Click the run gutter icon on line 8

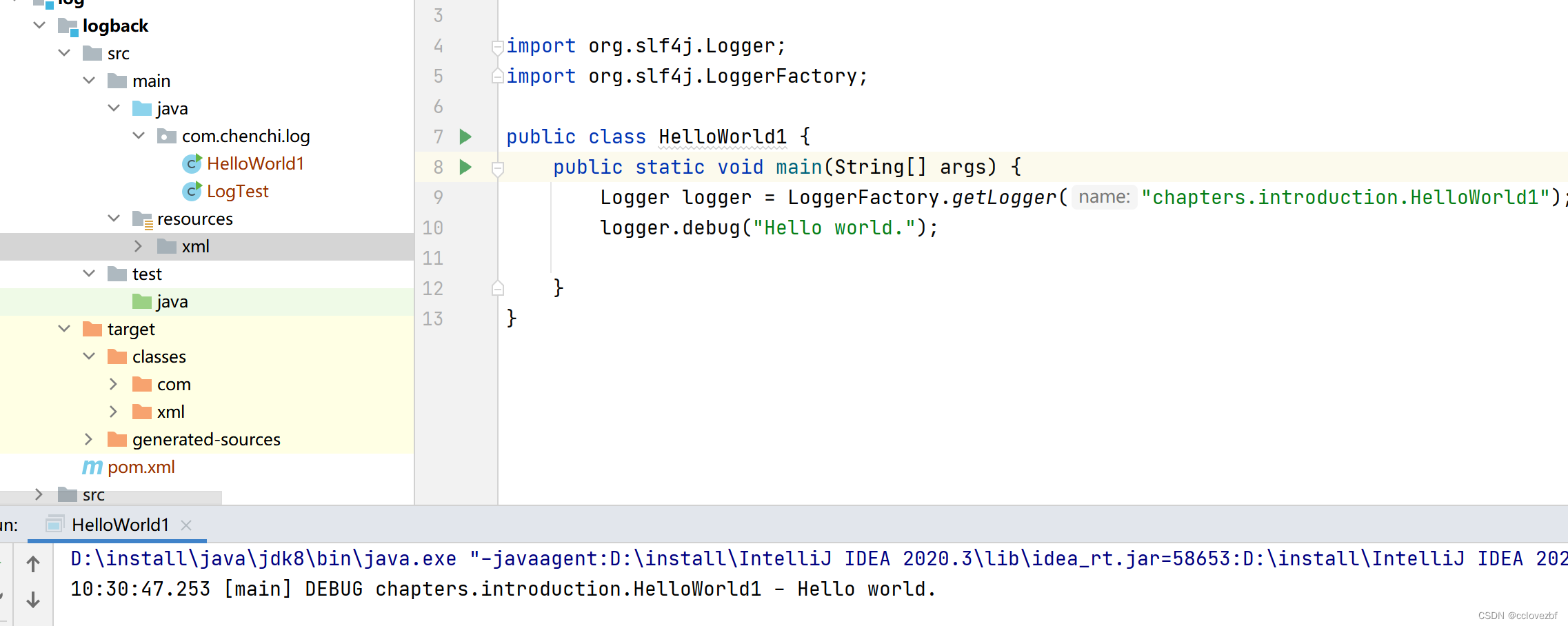pyautogui.click(x=465, y=167)
